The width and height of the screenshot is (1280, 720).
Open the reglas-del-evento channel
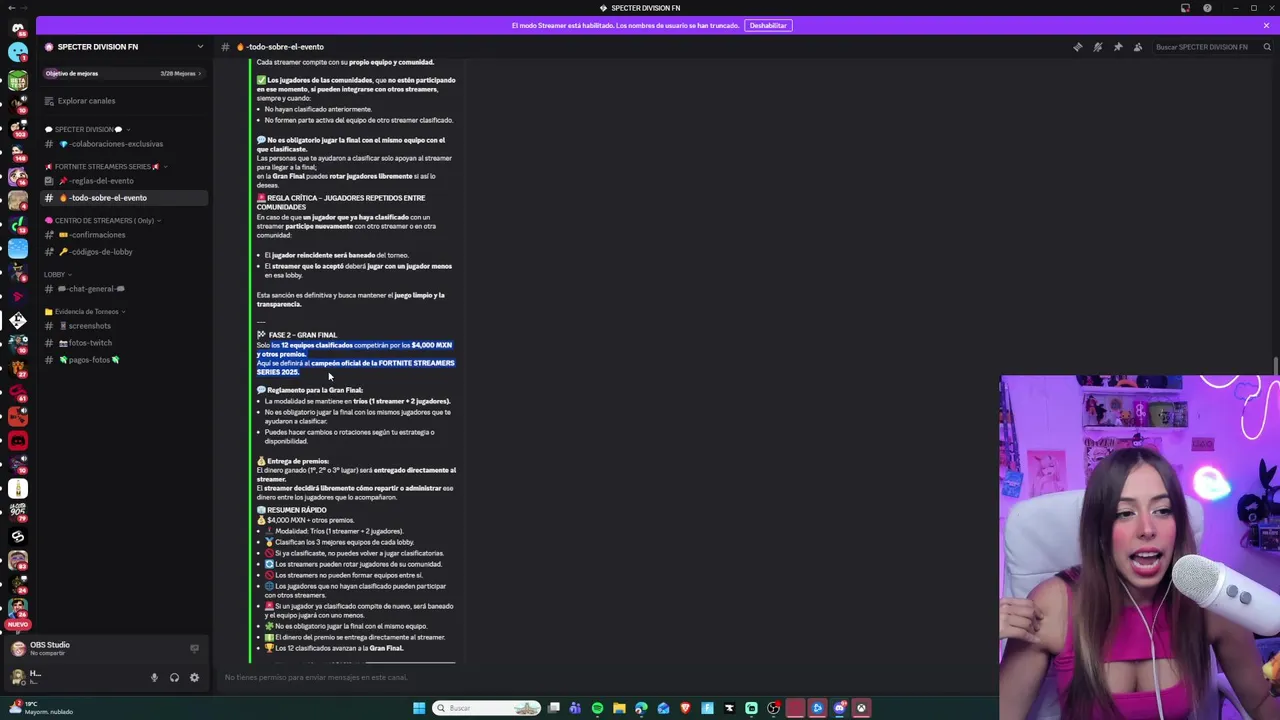[124, 181]
